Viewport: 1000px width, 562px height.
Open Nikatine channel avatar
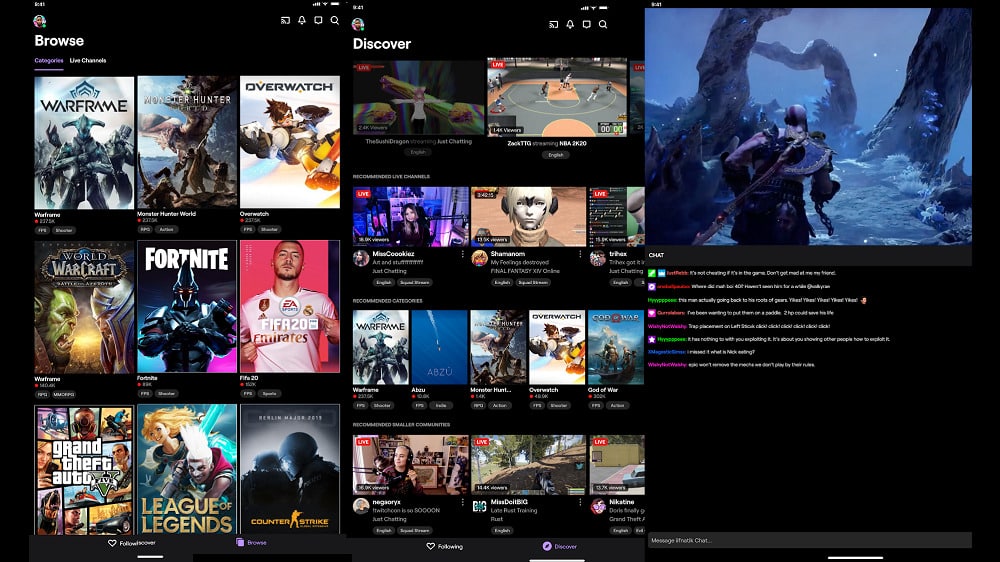(x=598, y=506)
